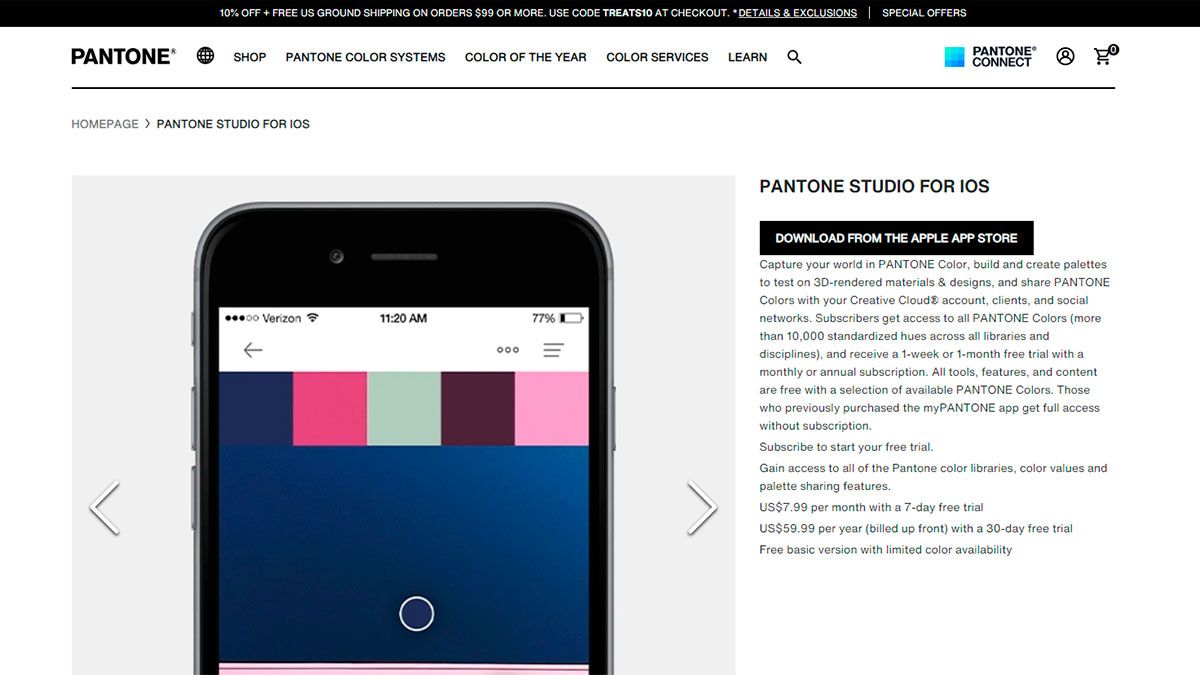Viewport: 1200px width, 675px height.
Task: Click the circular color picker on phone
Action: pos(416,613)
